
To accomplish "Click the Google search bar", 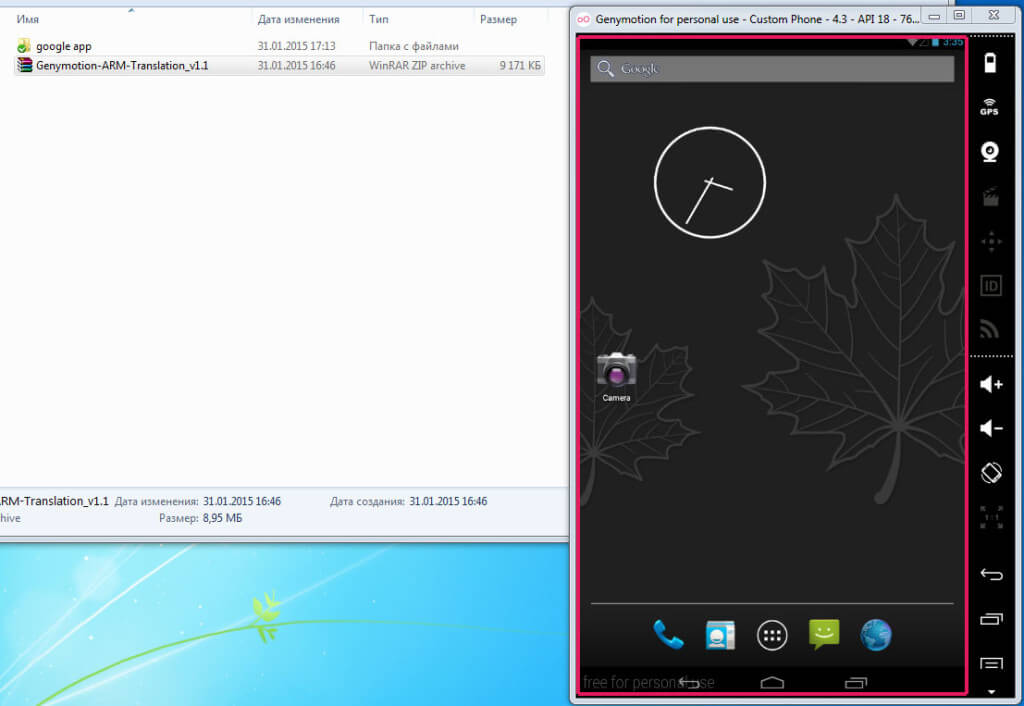I will click(772, 69).
